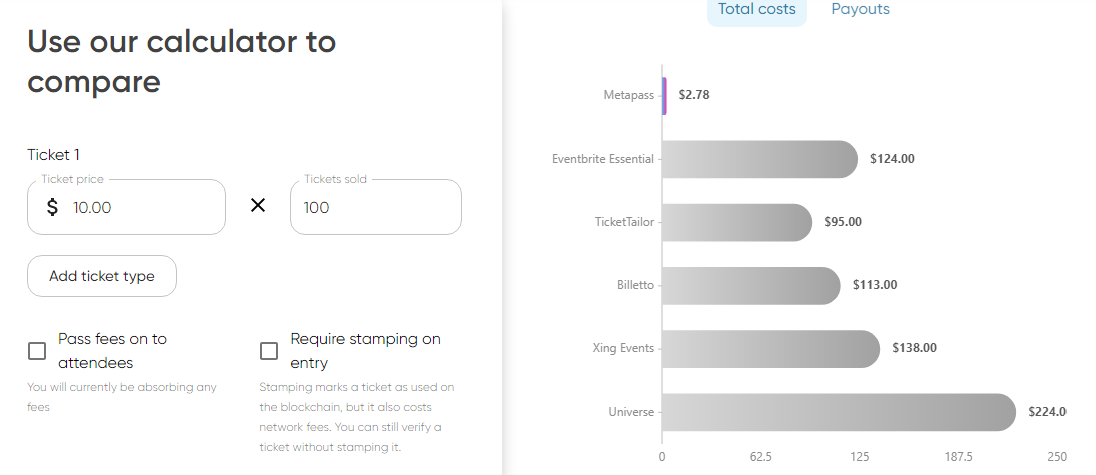The width and height of the screenshot is (1096, 475).
Task: Select the Universe chart bar
Action: pyautogui.click(x=838, y=412)
